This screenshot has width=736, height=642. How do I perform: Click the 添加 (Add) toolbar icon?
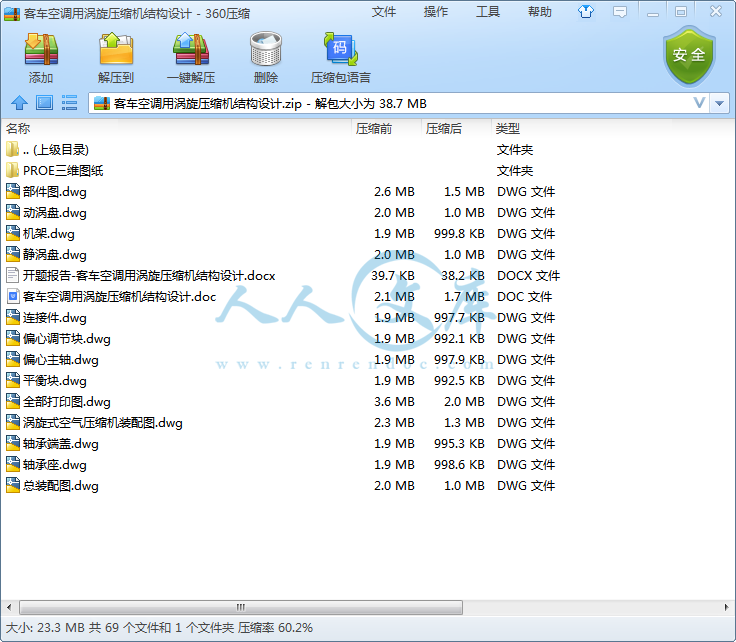[x=41, y=49]
